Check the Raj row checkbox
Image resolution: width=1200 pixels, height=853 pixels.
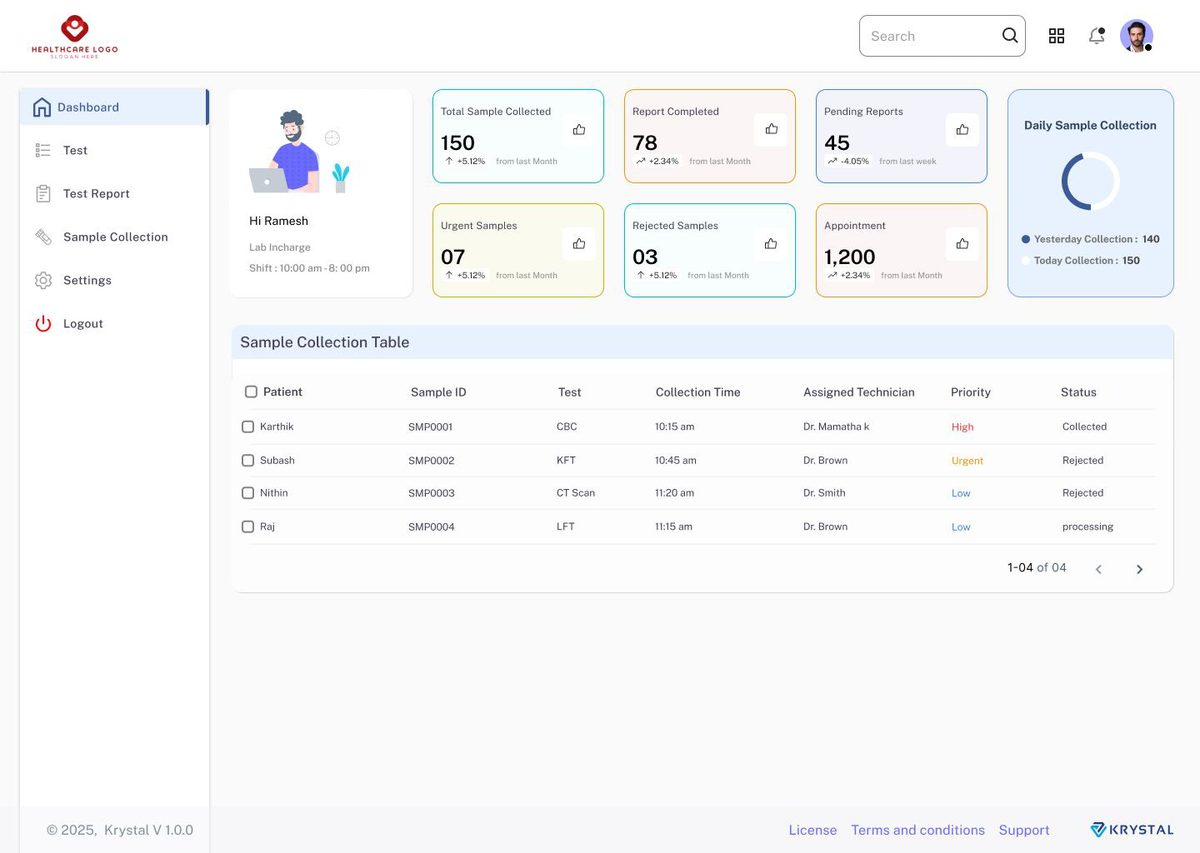coord(248,527)
